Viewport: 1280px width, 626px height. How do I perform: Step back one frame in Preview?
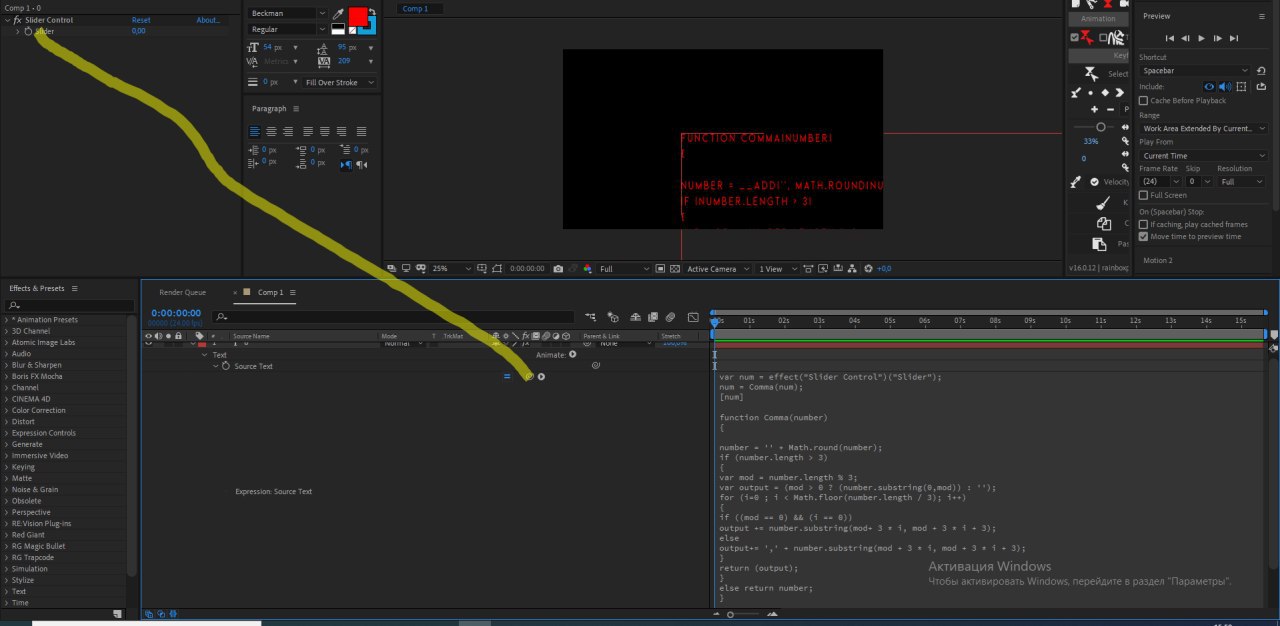(x=1186, y=38)
